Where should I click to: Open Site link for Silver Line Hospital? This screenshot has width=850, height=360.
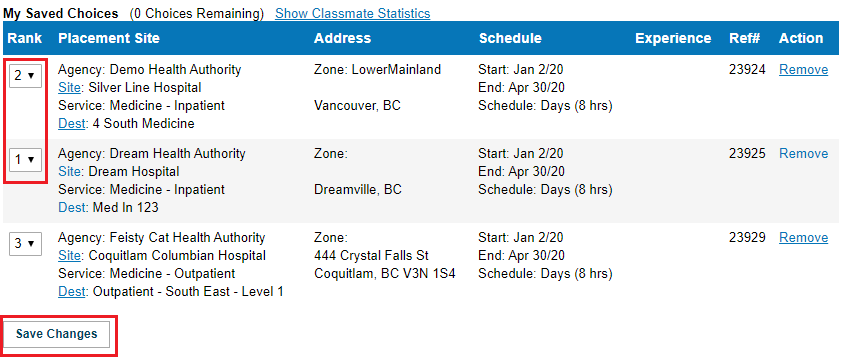[69, 88]
